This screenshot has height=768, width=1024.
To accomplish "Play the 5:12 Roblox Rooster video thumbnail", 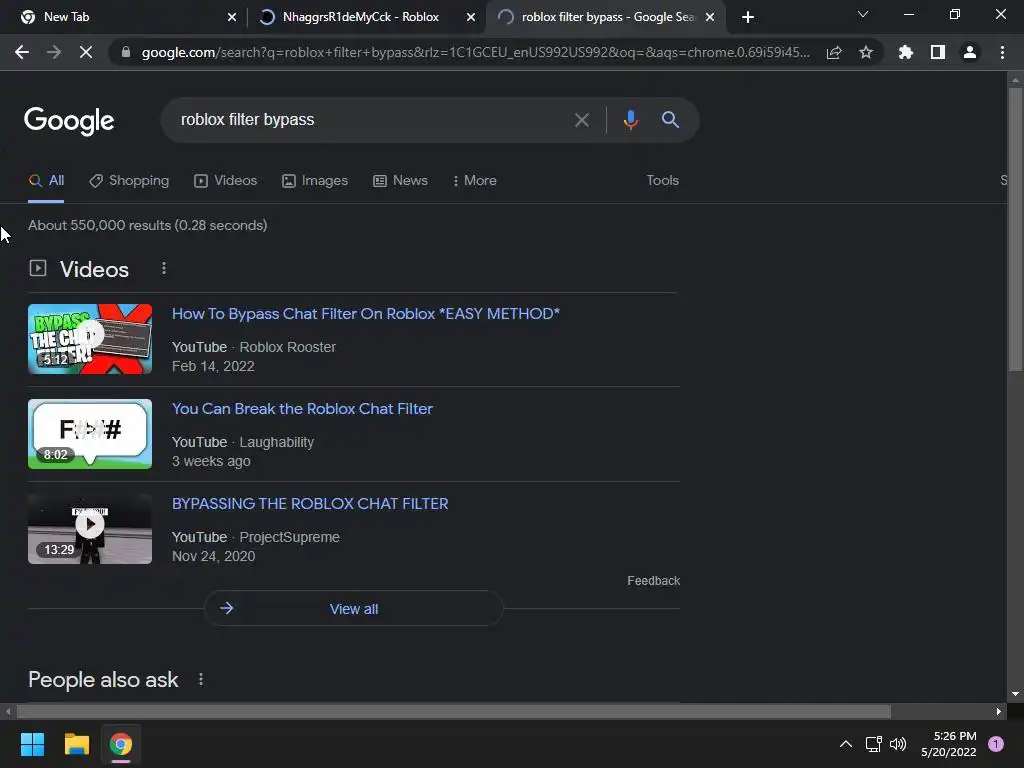I will click(x=90, y=339).
